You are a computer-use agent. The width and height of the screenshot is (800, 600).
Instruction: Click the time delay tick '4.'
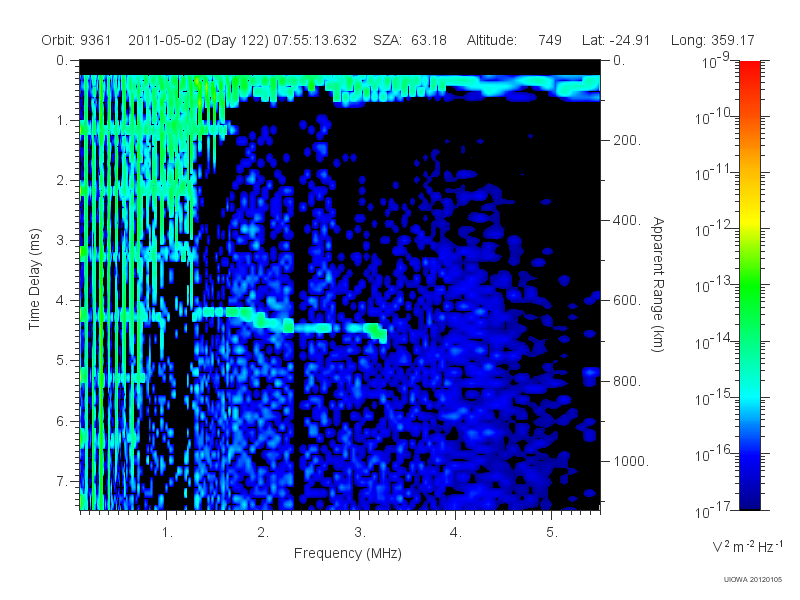(x=62, y=301)
